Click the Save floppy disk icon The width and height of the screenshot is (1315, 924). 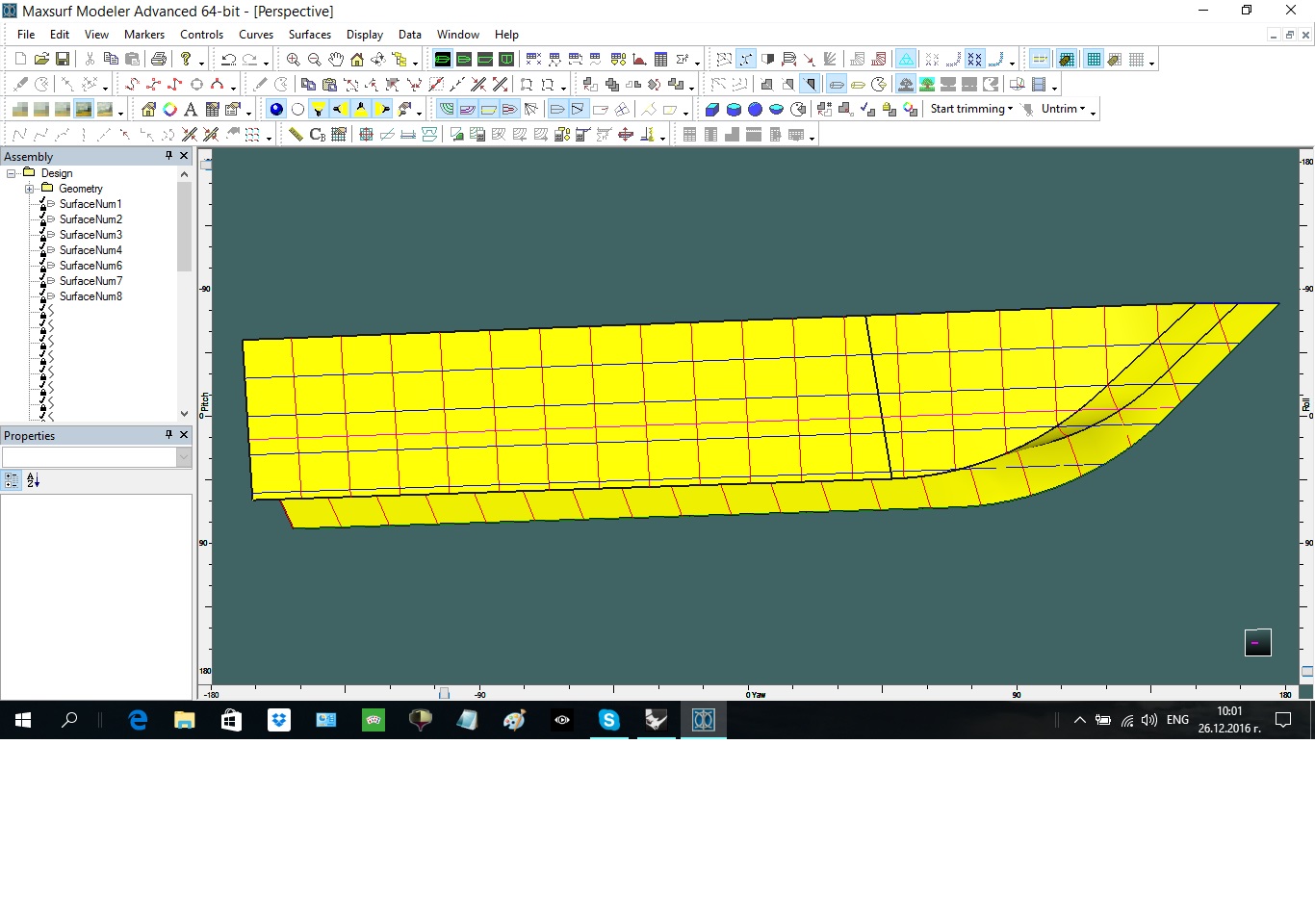click(63, 60)
